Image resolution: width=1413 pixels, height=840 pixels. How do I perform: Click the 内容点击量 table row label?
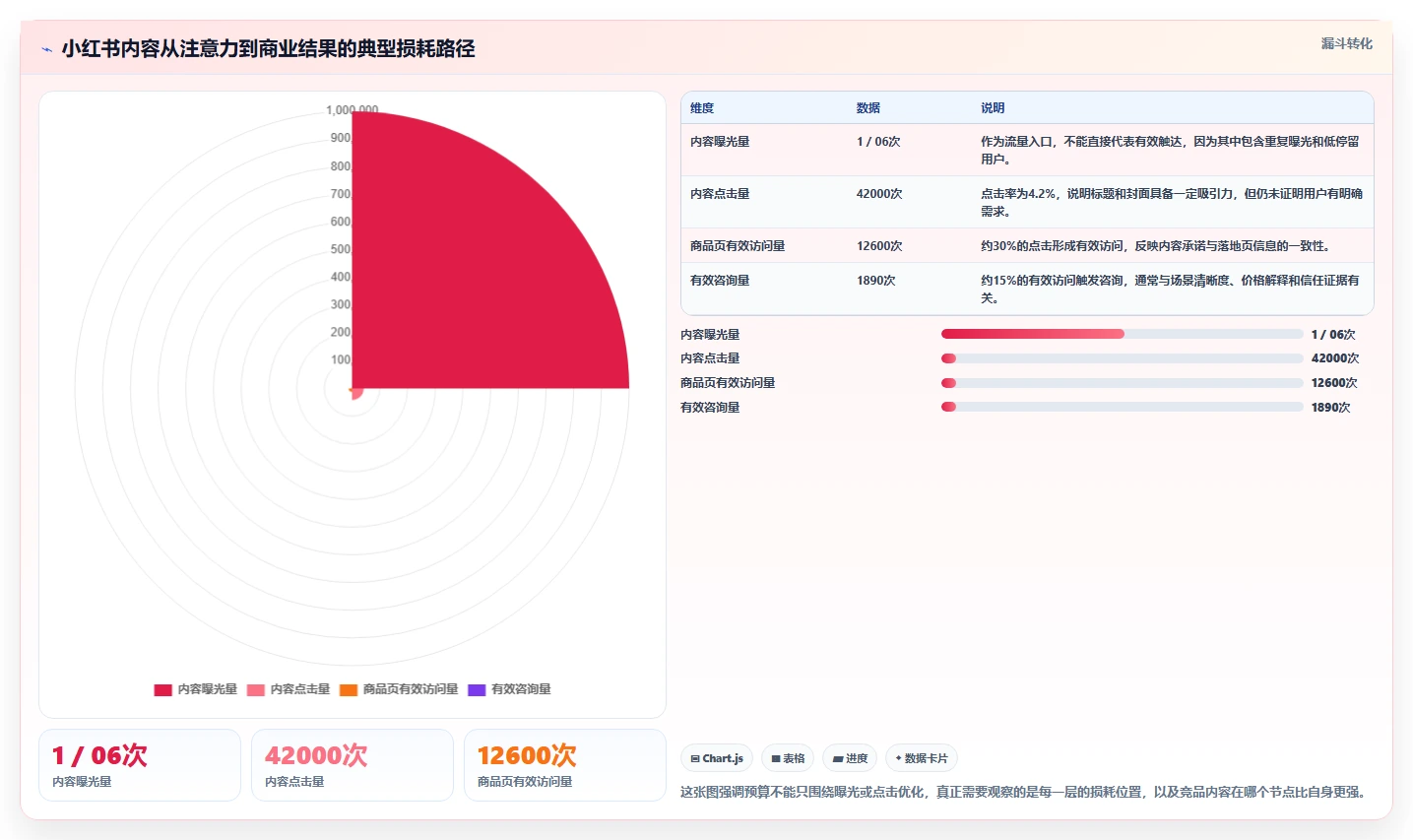click(720, 194)
